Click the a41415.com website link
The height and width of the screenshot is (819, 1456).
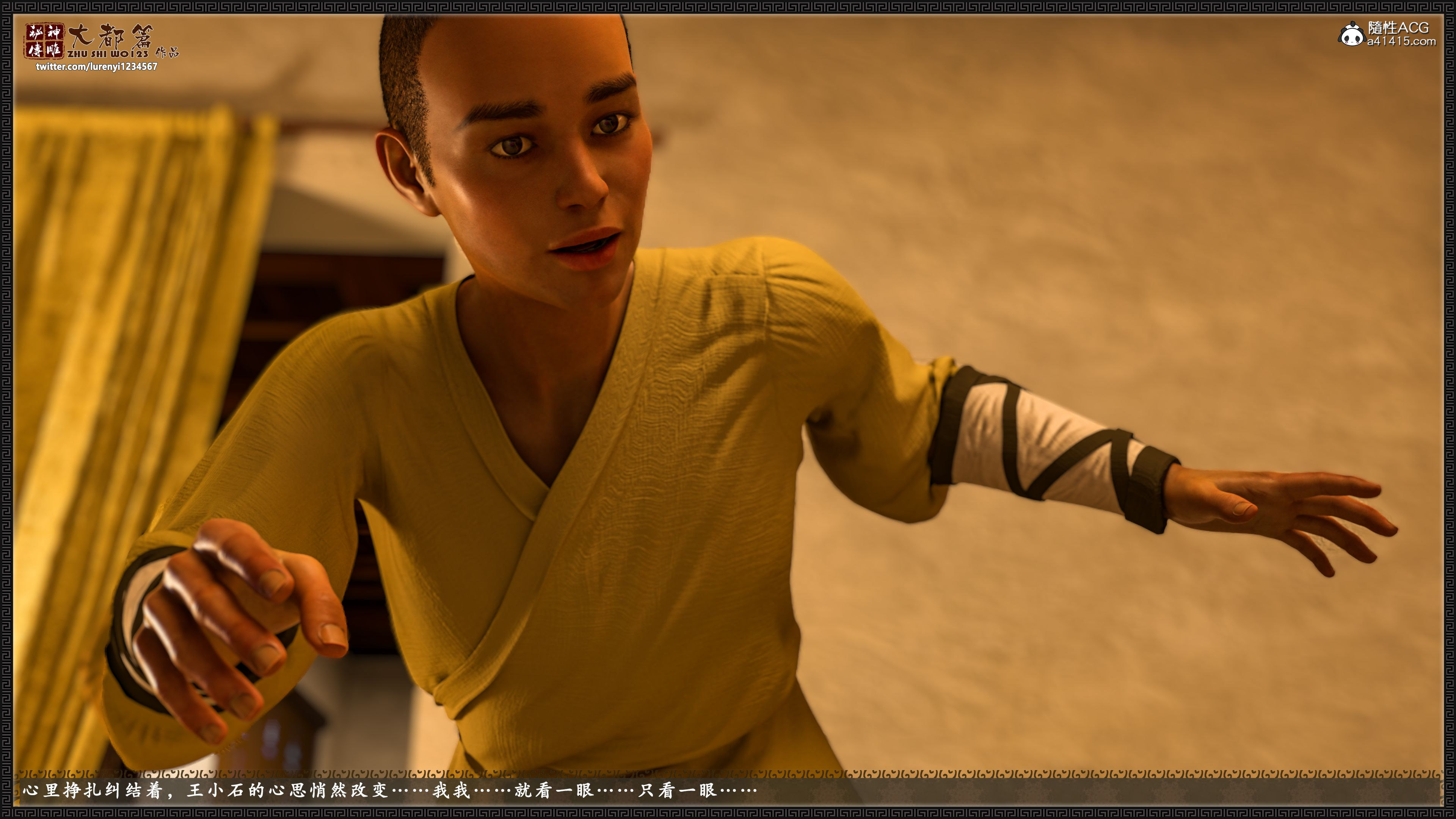[1401, 42]
